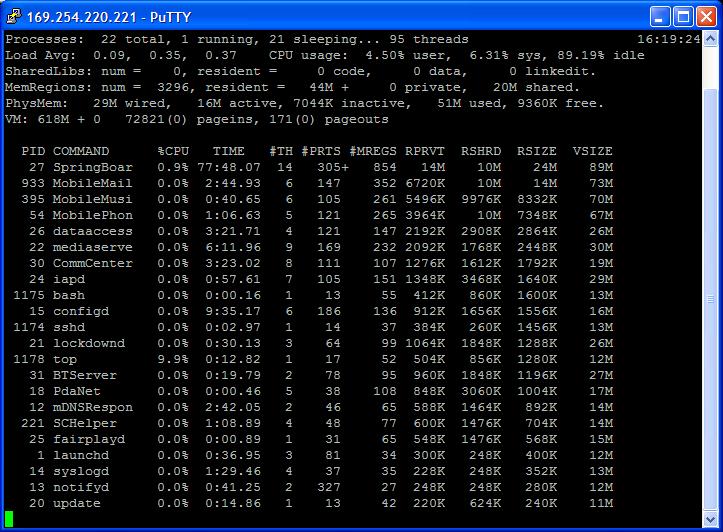Click the '3296' MemRegions number
Image resolution: width=723 pixels, height=532 pixels.
(x=173, y=87)
